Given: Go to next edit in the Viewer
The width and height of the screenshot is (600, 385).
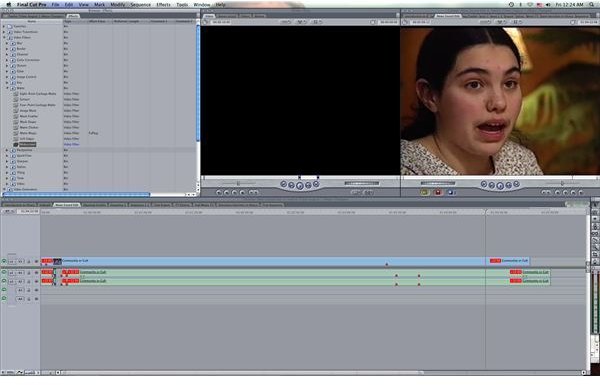Looking at the screenshot, I should coord(316,184).
